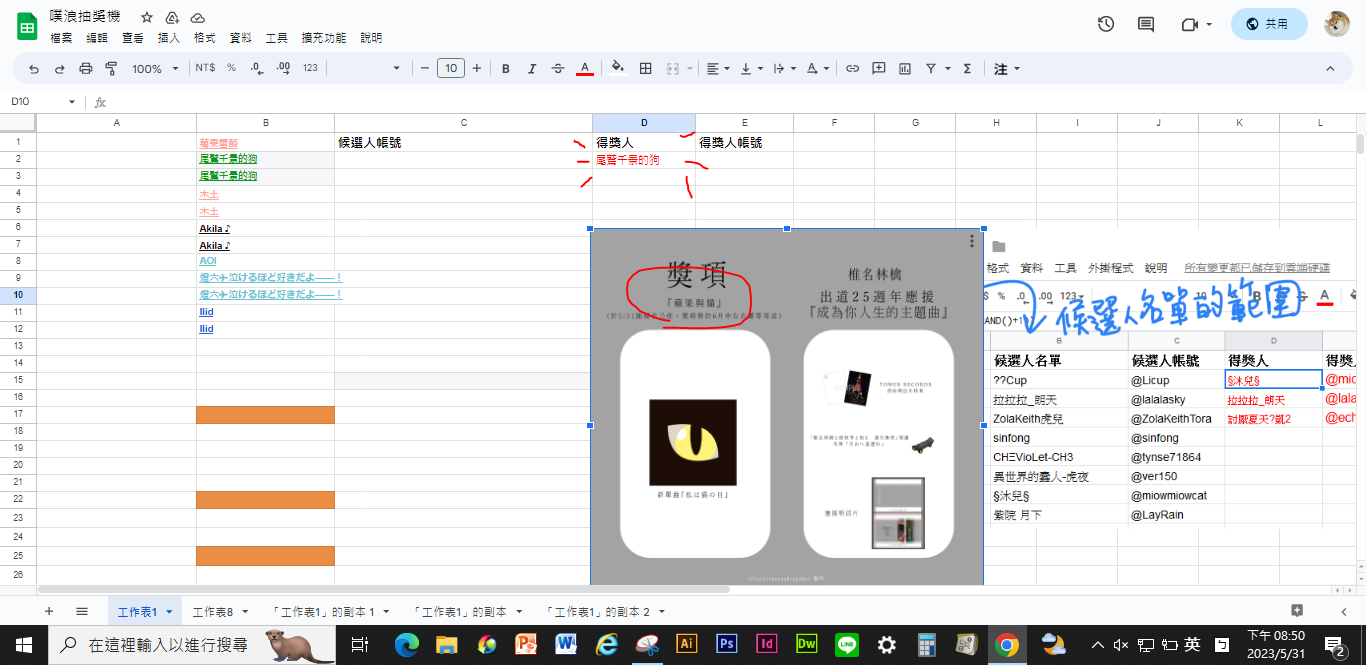The image size is (1366, 665).
Task: Open the borders menu
Action: pos(646,69)
